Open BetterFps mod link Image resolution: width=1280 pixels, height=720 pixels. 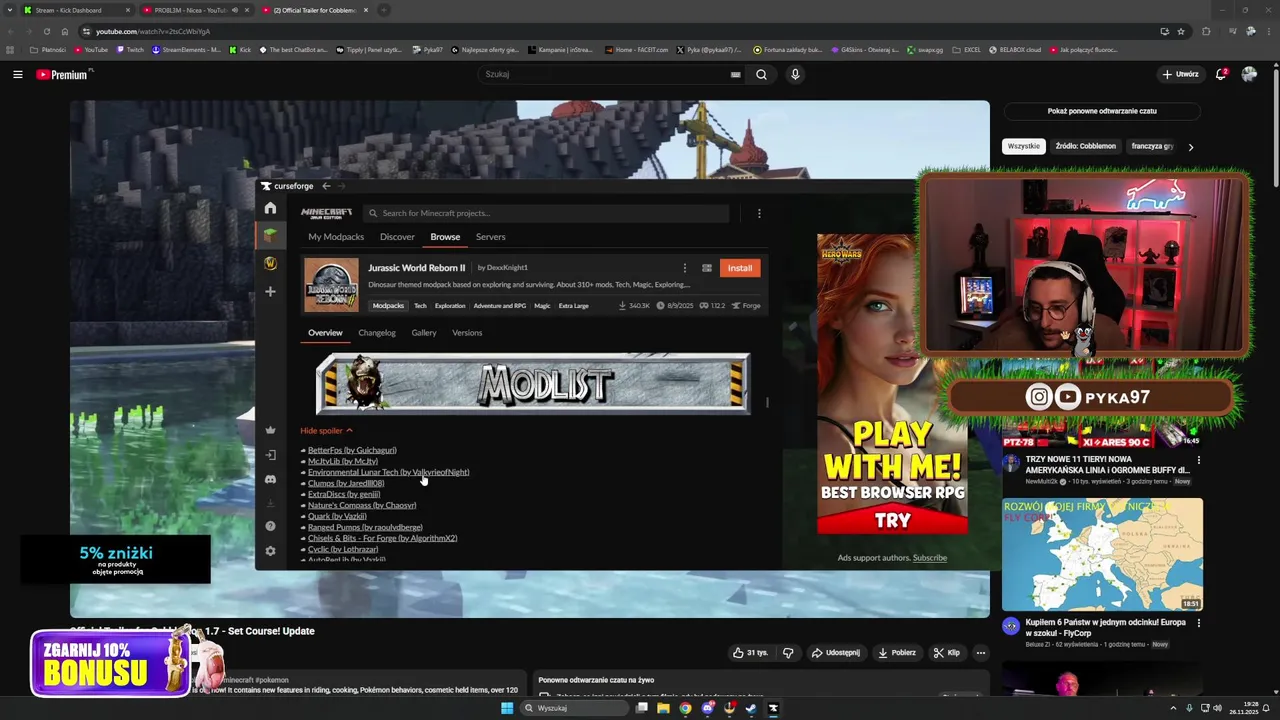pyautogui.click(x=352, y=450)
